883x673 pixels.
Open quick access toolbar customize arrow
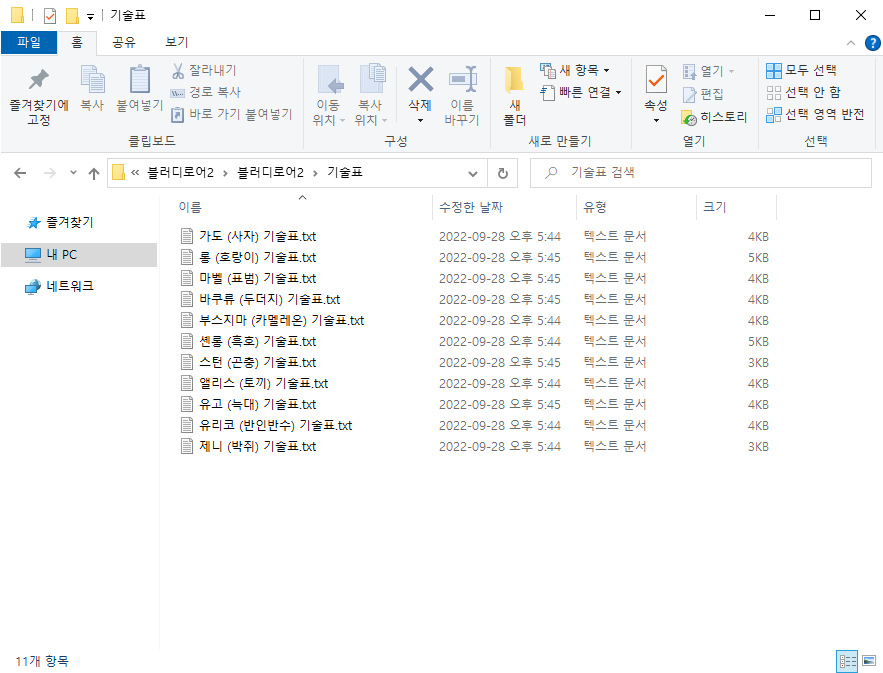[90, 16]
